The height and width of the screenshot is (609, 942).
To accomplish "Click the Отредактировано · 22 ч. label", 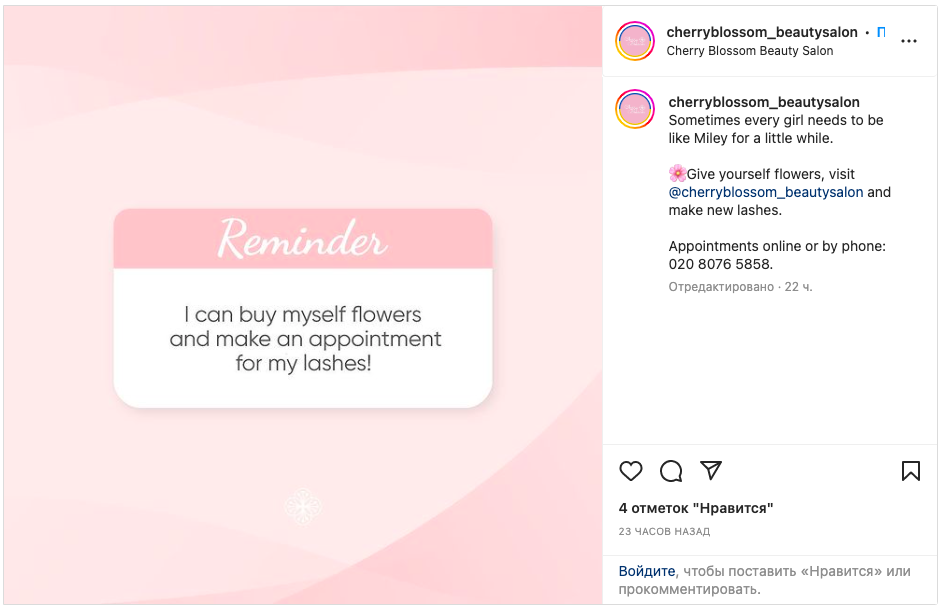I will click(x=740, y=287).
